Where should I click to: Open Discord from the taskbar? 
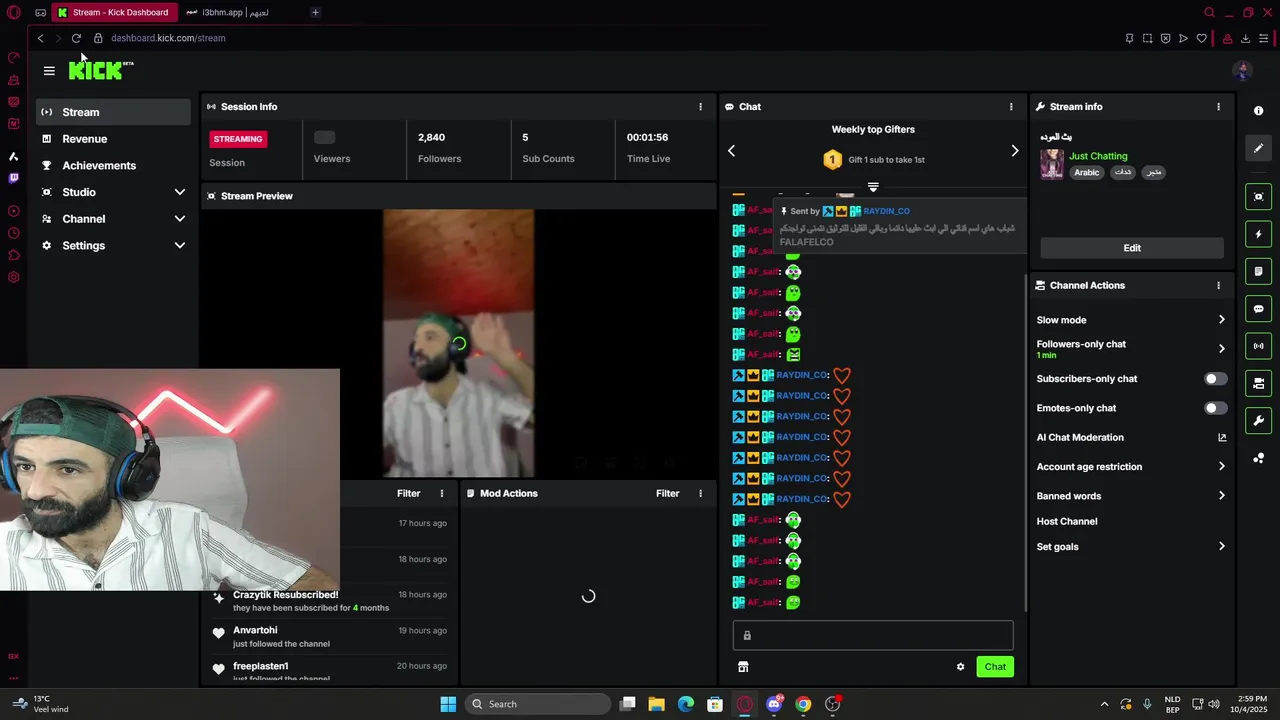tap(774, 704)
